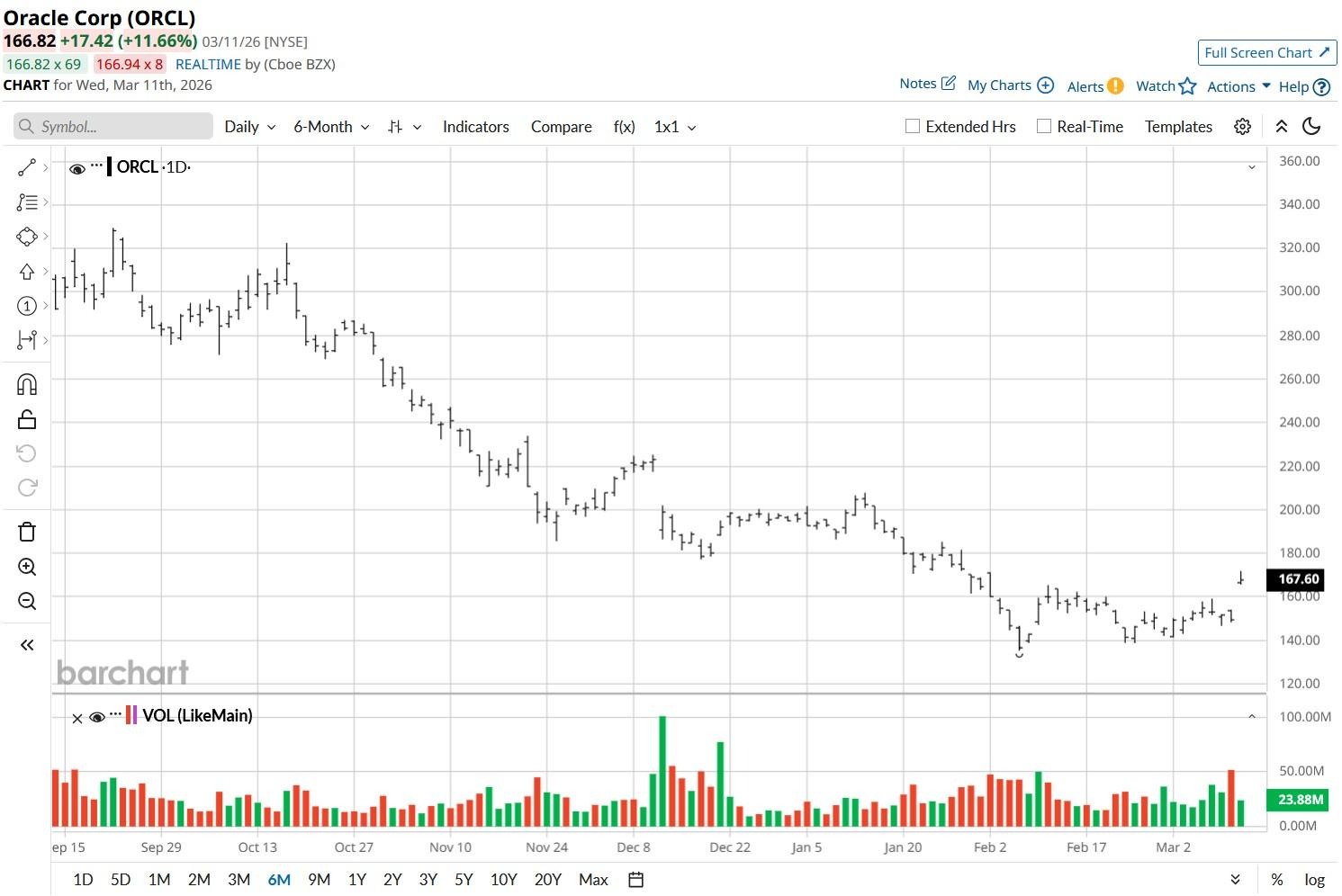
Task: Switch to the 3M time range
Action: click(239, 880)
